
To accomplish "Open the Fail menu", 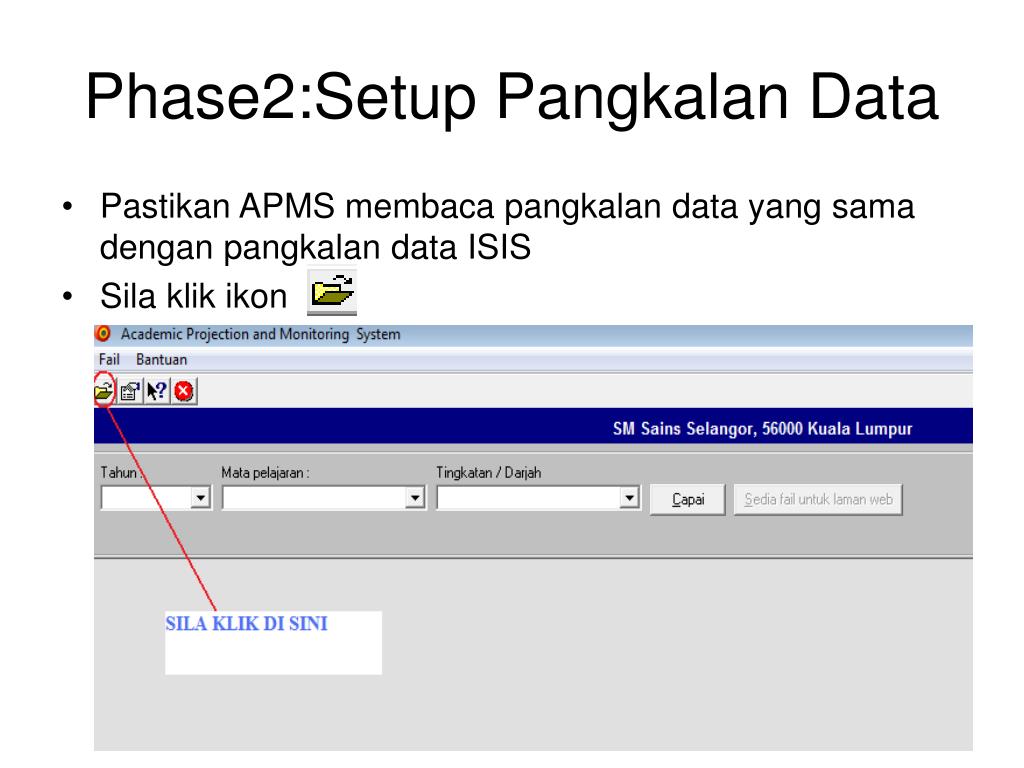I will pos(109,360).
